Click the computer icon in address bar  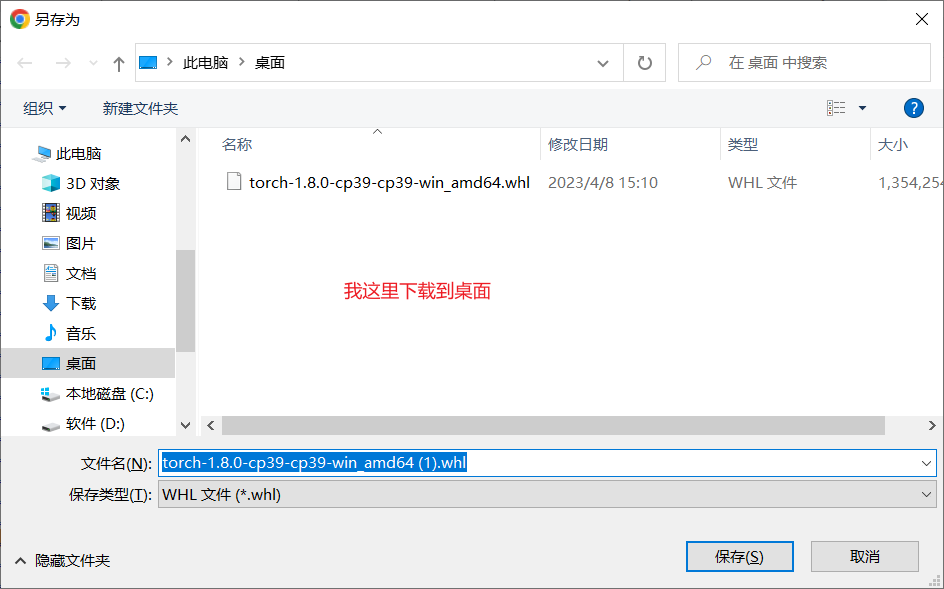click(148, 62)
